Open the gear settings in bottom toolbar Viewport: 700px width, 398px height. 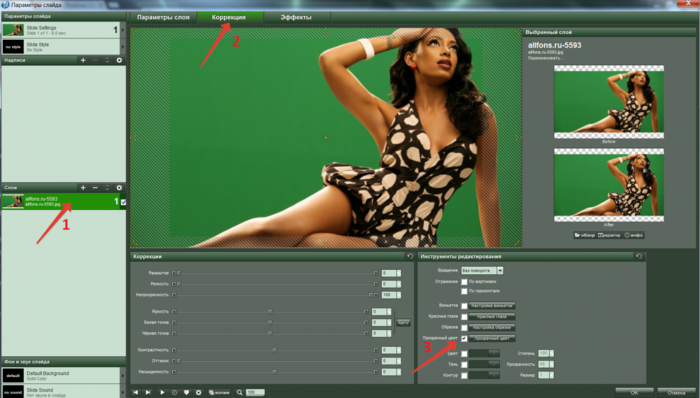(199, 392)
